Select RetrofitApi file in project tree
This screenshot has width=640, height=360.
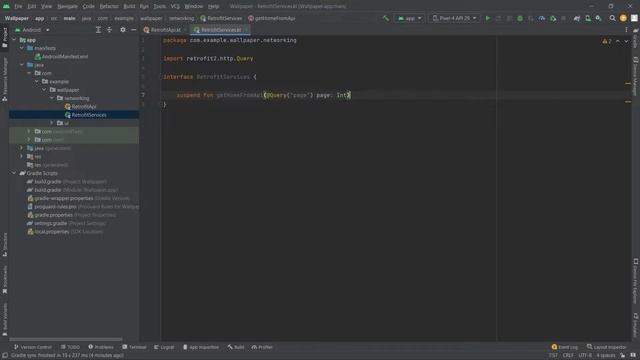click(80, 107)
